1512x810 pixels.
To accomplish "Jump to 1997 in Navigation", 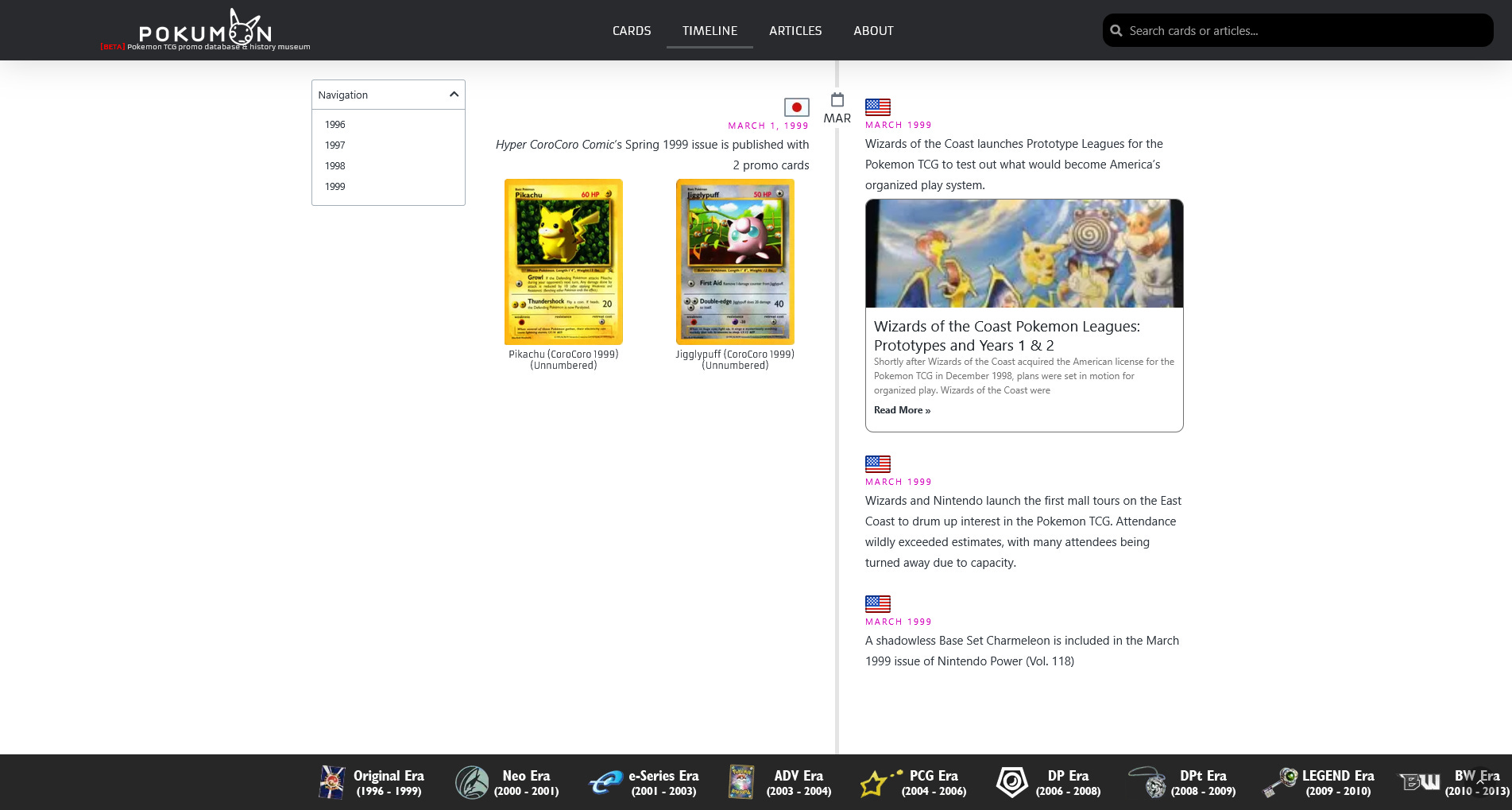I will tap(335, 145).
